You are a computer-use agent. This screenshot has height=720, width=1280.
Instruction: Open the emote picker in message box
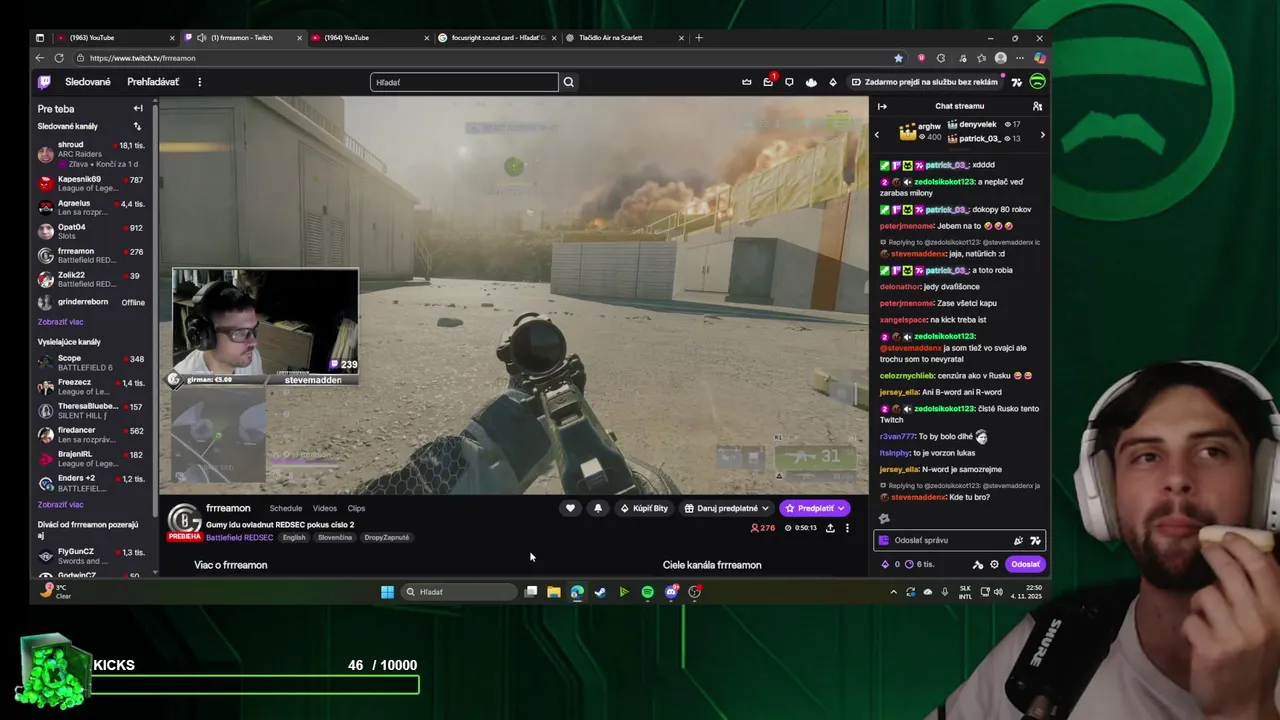pyautogui.click(x=1035, y=540)
